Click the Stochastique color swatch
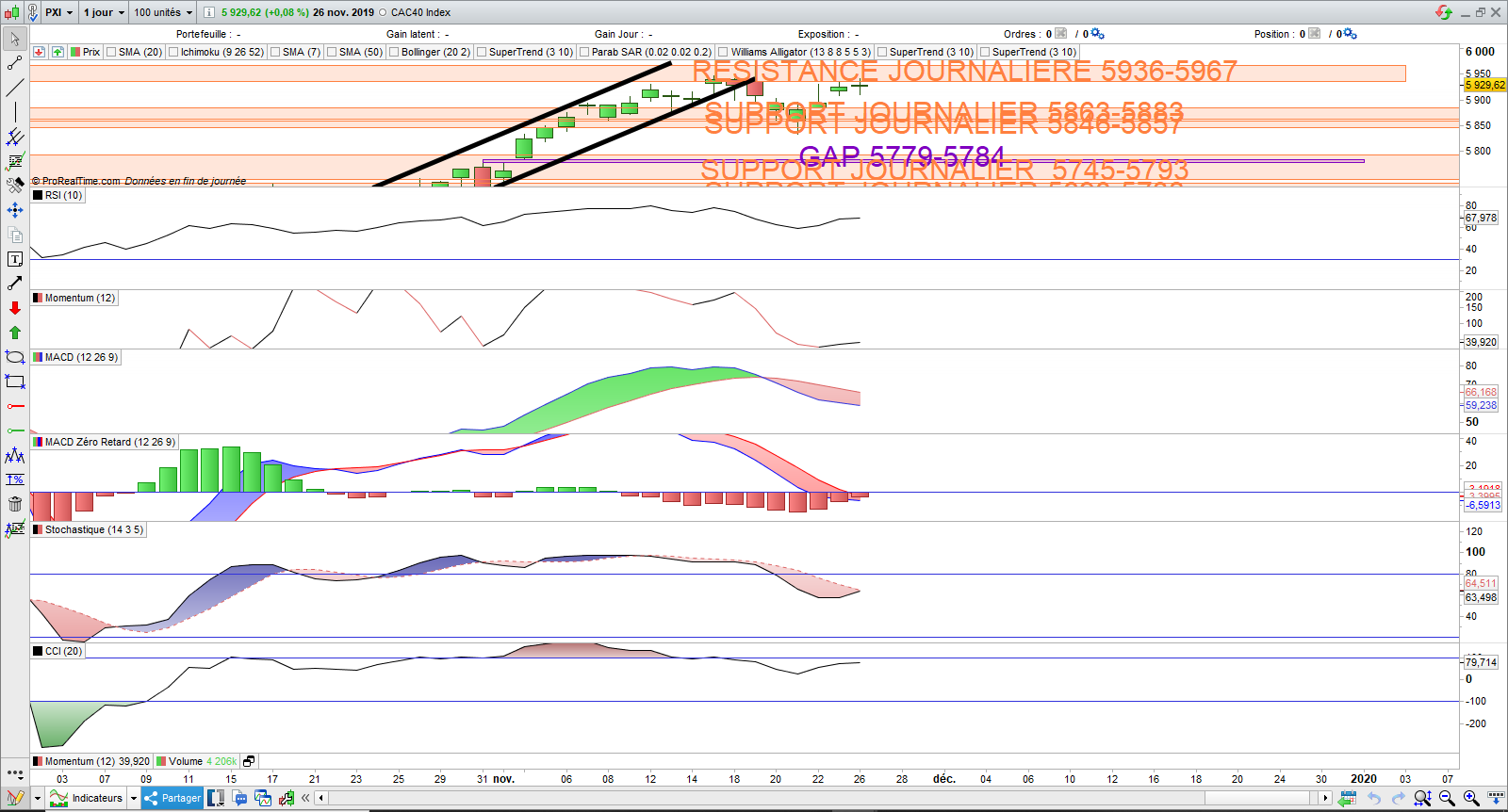 (x=38, y=529)
